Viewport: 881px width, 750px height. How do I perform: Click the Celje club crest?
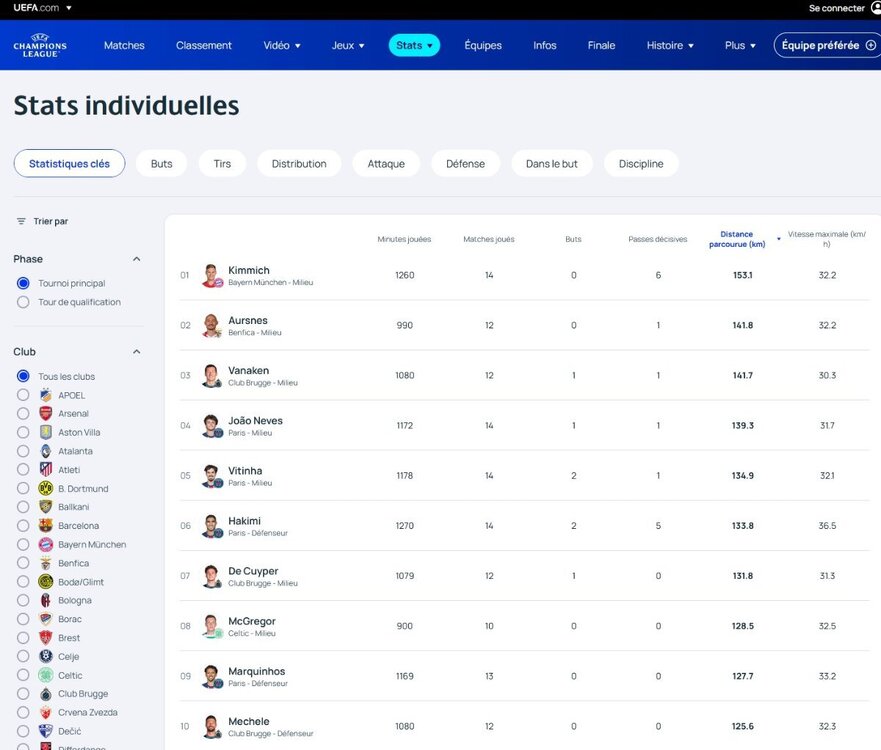(46, 656)
